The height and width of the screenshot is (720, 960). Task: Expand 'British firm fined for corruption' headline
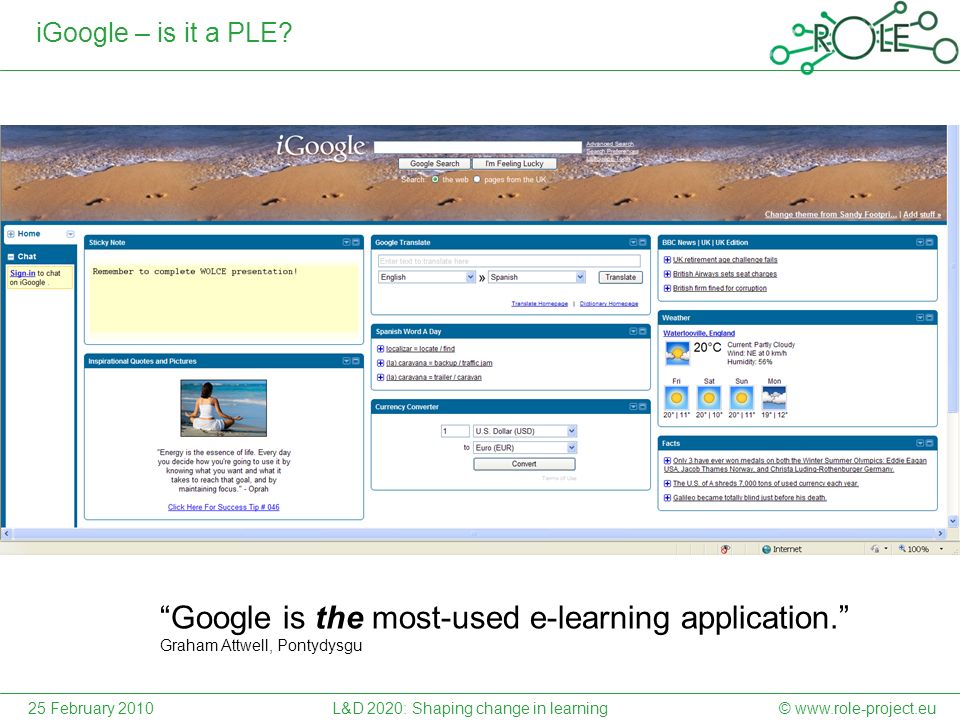(667, 288)
